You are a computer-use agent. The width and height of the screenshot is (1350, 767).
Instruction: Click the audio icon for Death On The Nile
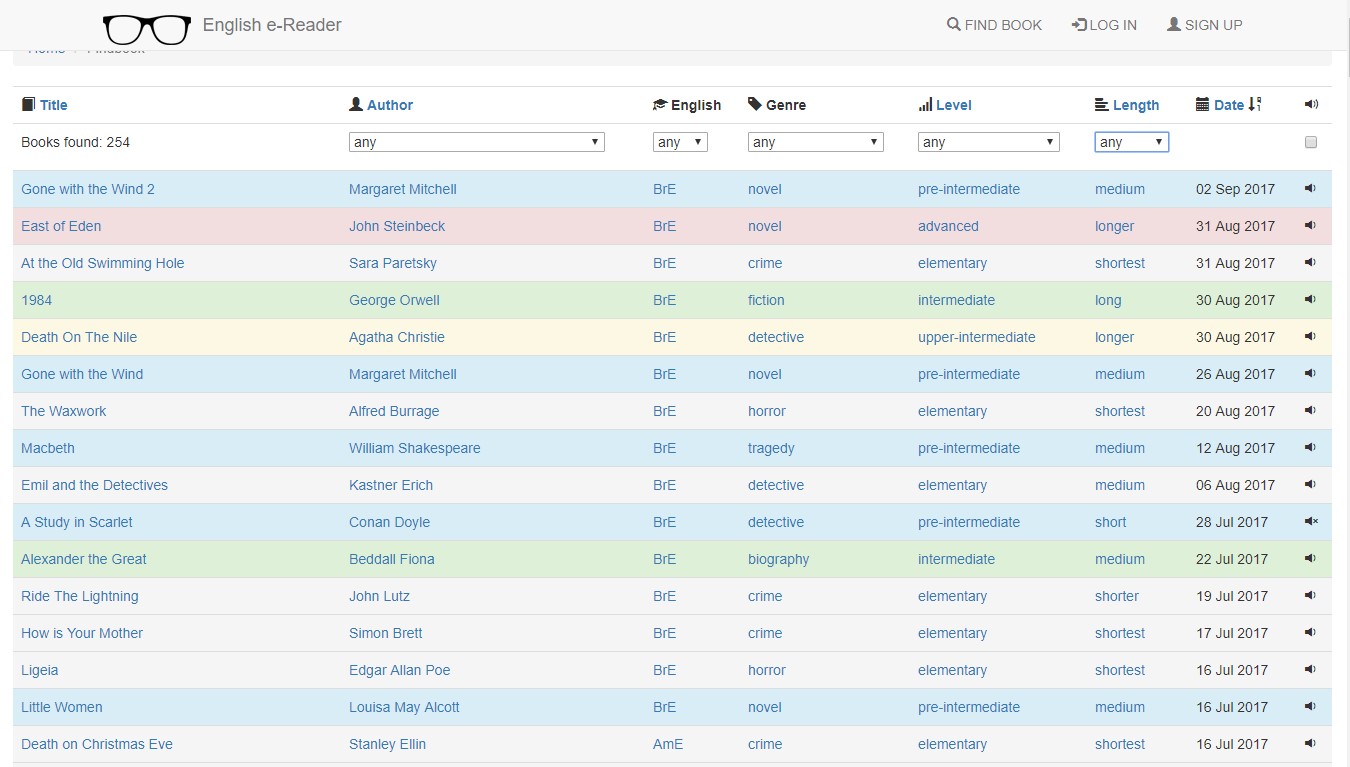1310,337
